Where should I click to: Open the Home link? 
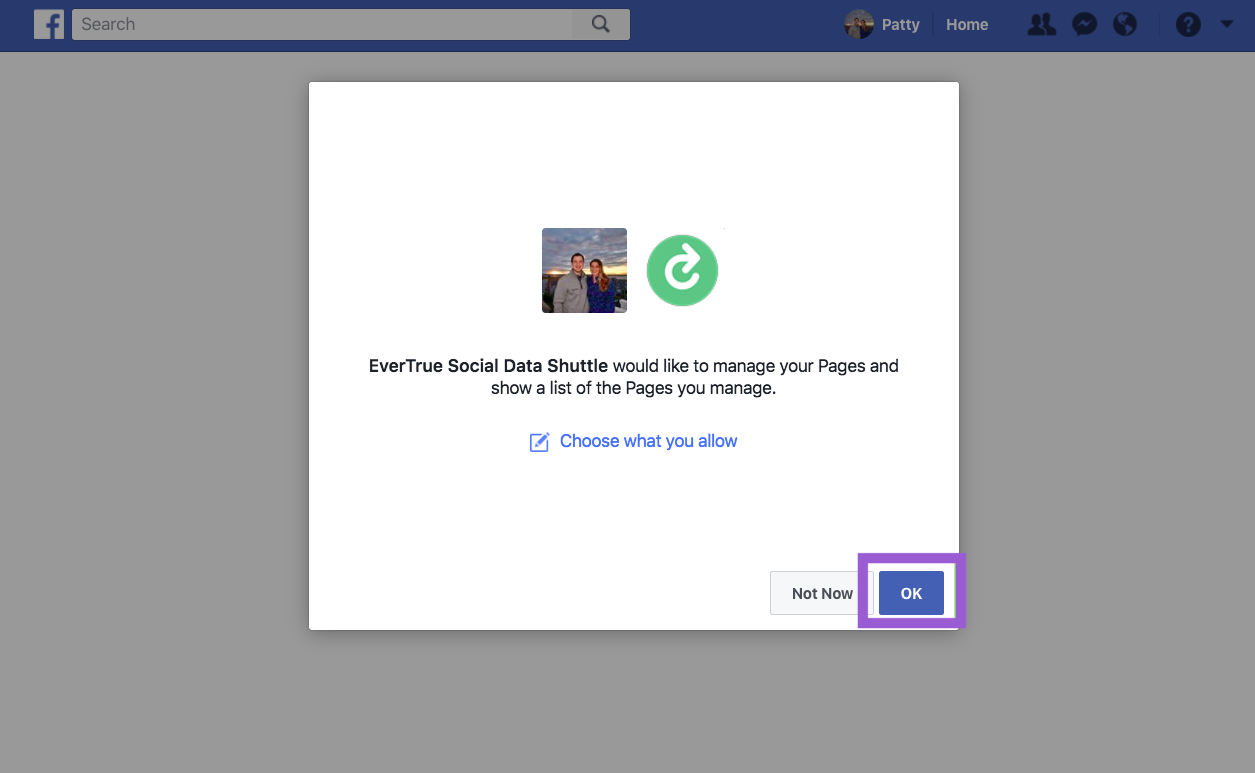click(967, 24)
